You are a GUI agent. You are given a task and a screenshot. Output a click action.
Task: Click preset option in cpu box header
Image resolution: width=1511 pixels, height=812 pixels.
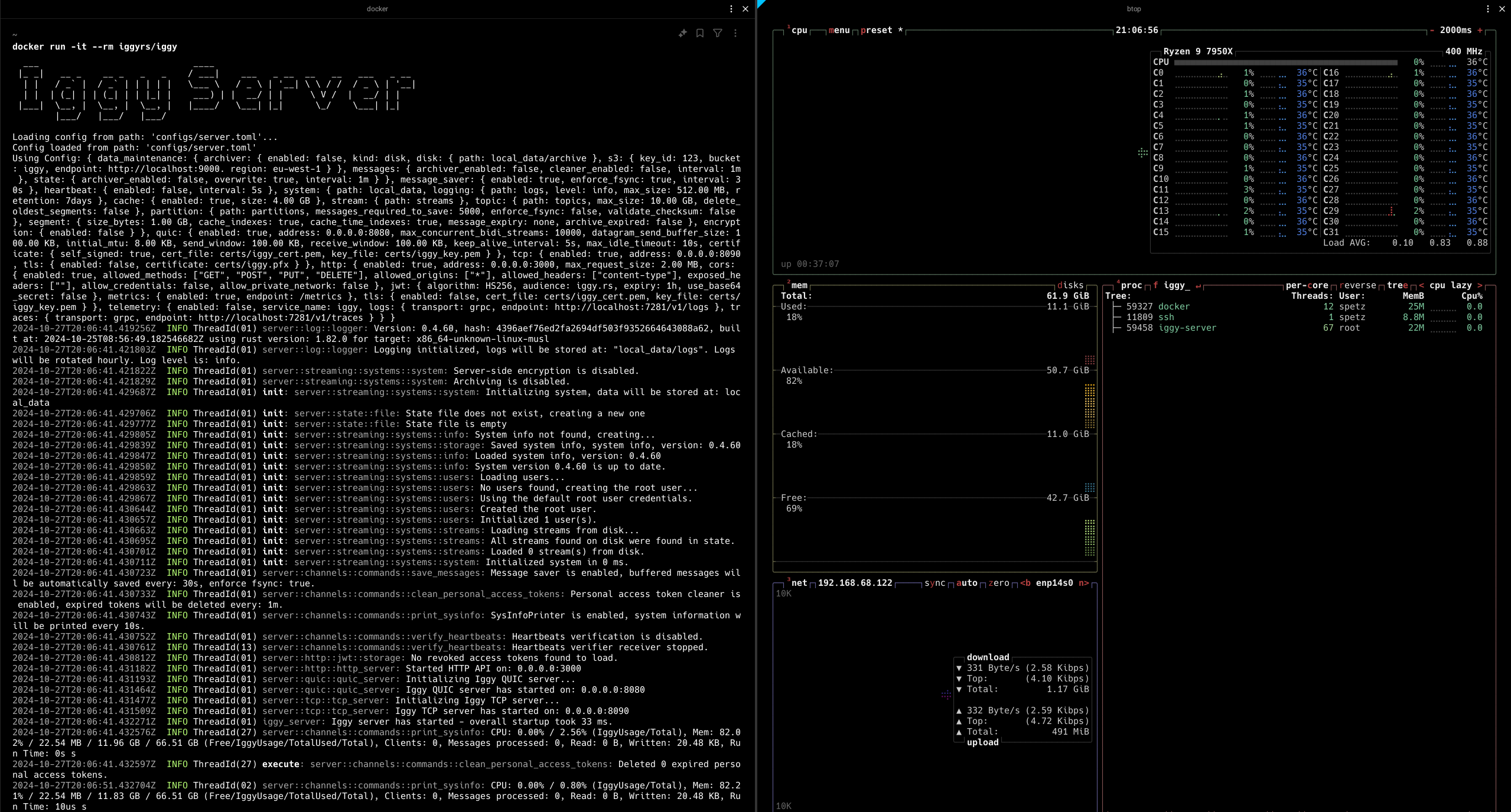(x=876, y=30)
